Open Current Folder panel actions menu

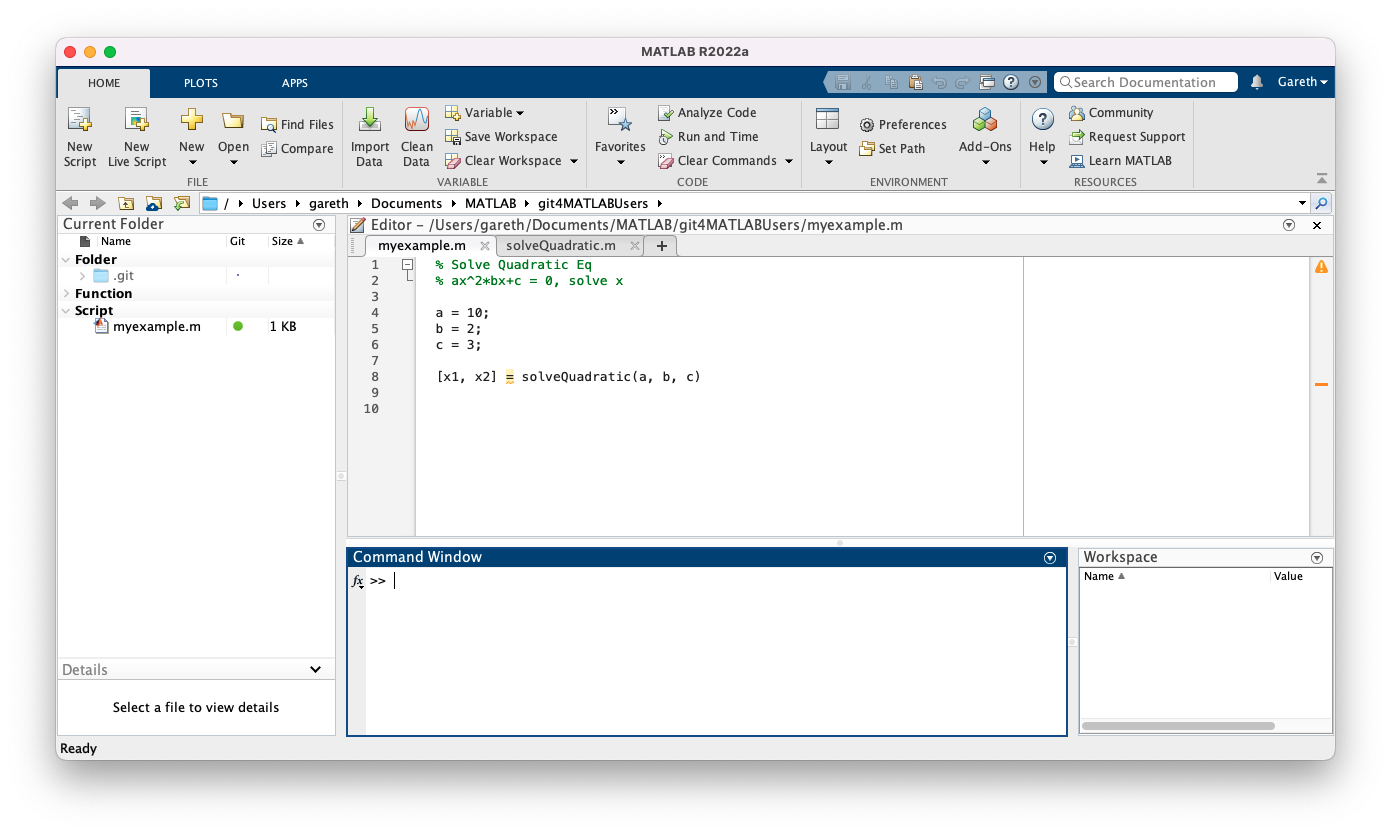tap(319, 225)
